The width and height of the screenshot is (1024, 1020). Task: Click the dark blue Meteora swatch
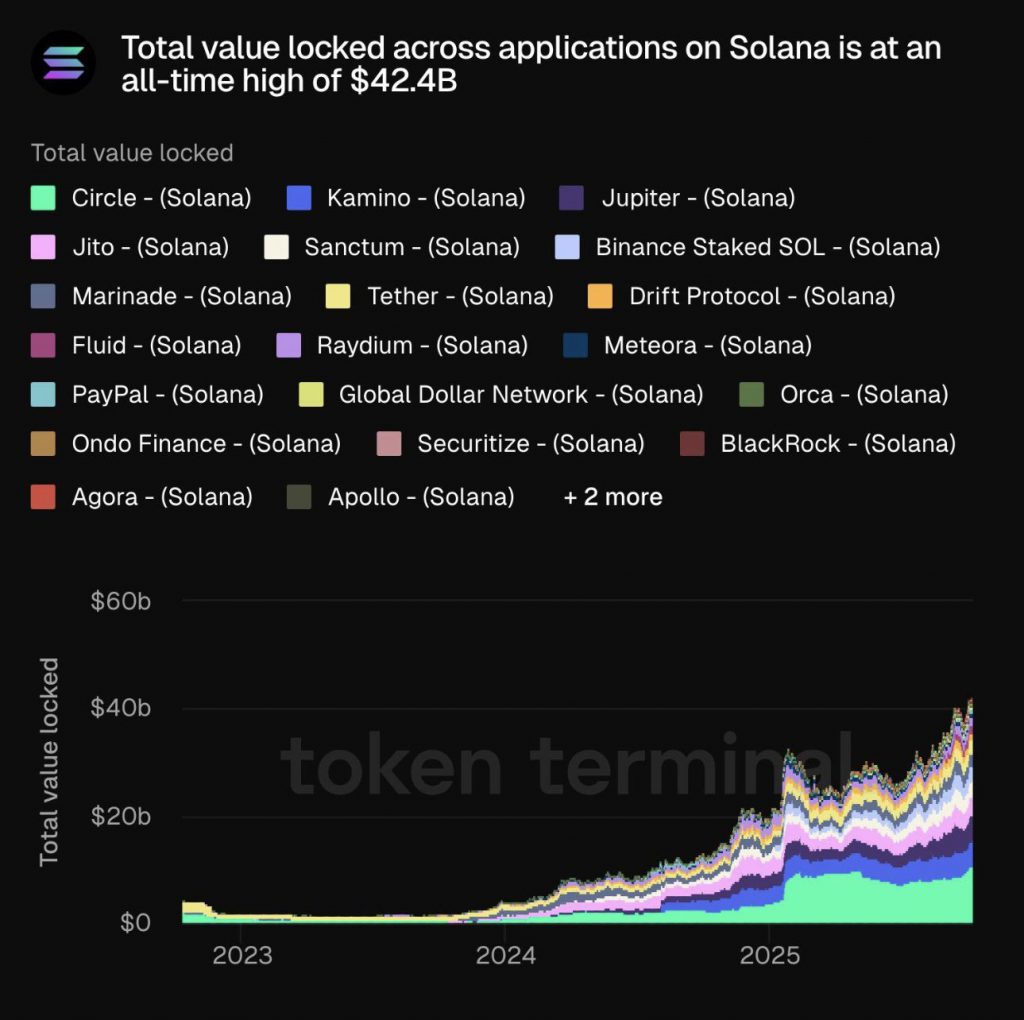click(575, 346)
